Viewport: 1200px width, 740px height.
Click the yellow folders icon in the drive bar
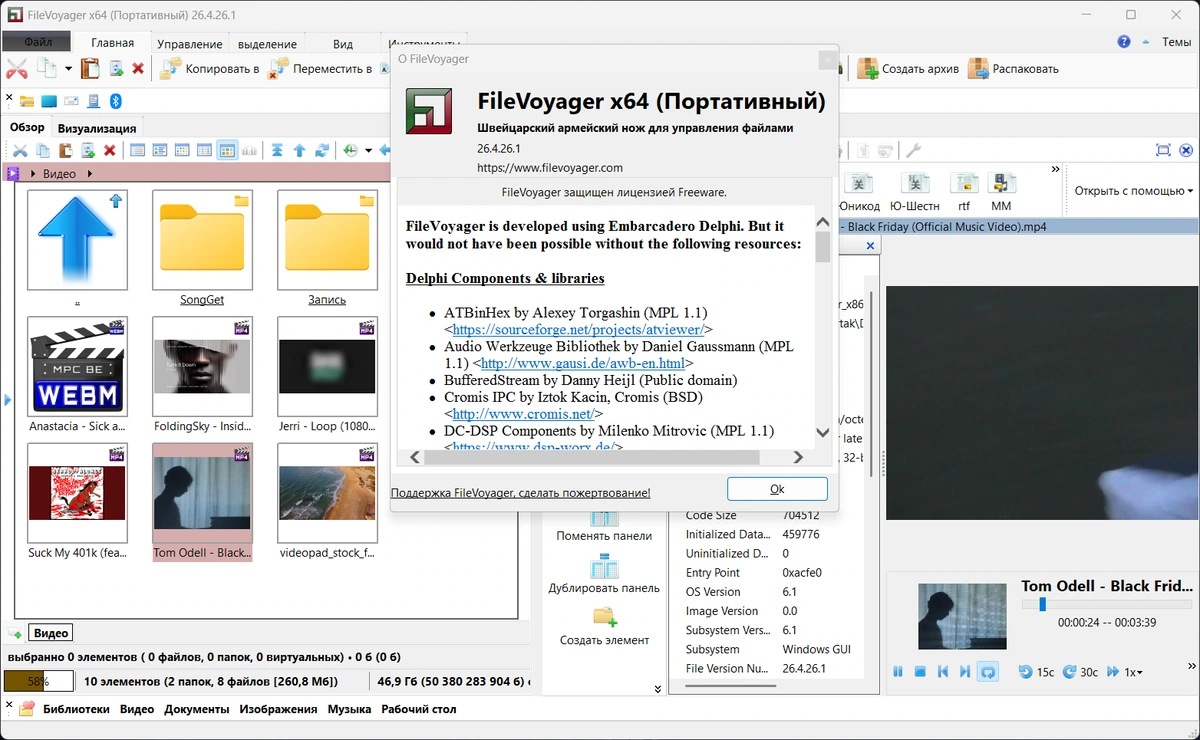27,101
